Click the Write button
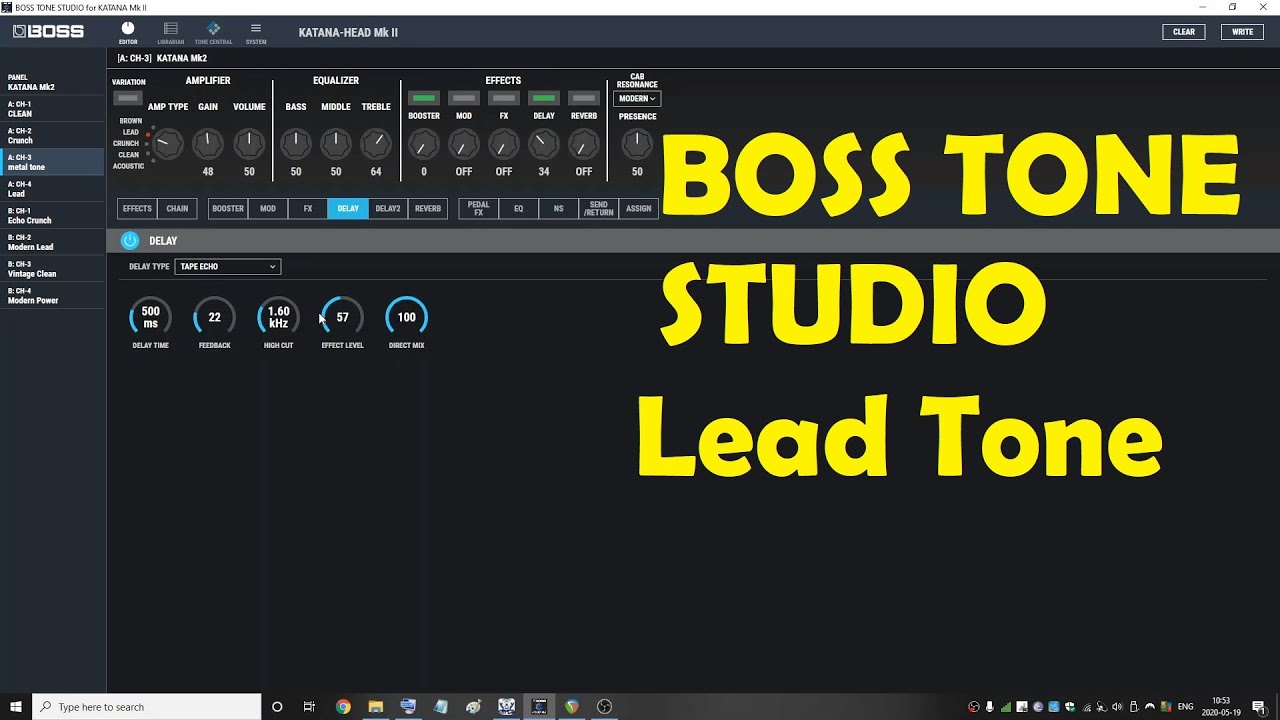 point(1242,32)
